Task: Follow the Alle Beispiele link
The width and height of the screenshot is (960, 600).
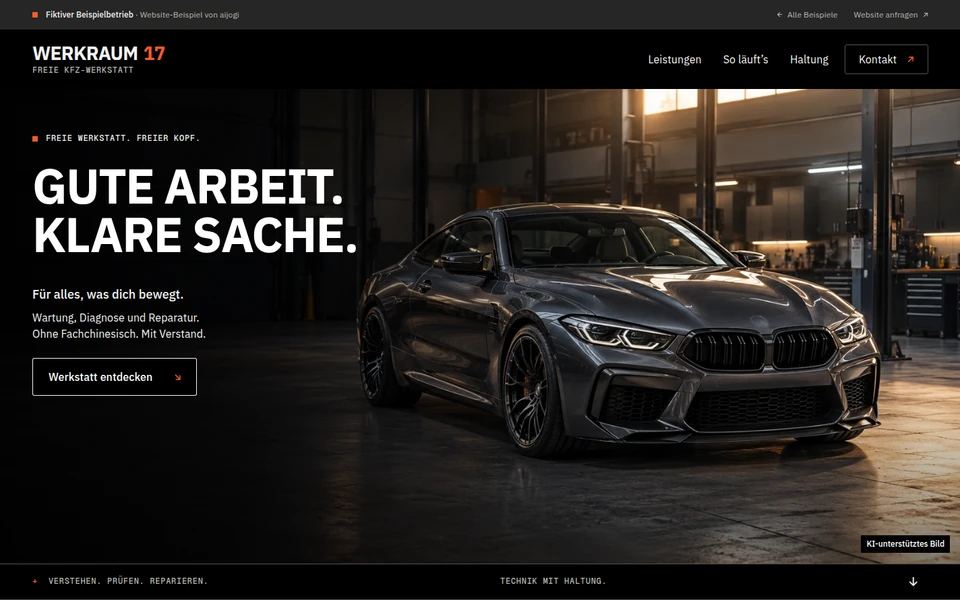Action: point(807,15)
